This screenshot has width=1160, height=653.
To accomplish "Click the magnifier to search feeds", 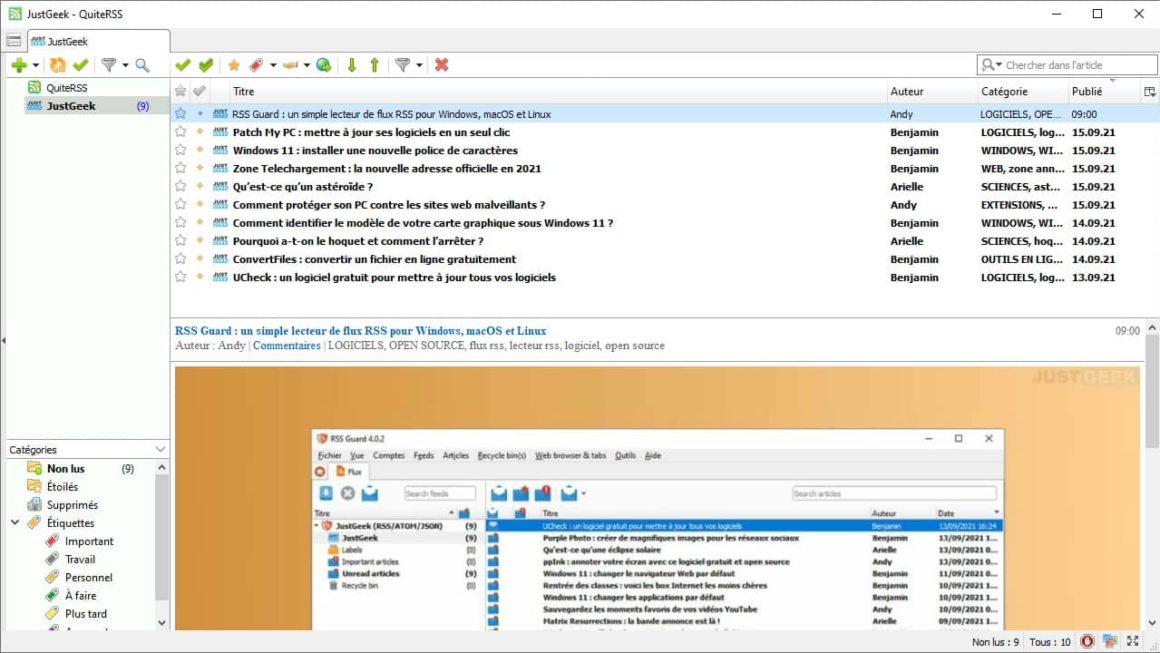I will click(x=142, y=65).
